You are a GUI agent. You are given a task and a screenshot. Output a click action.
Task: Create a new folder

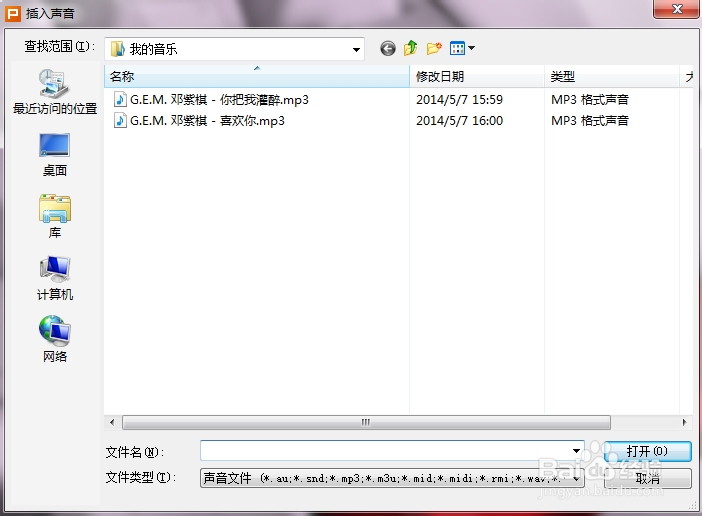(x=434, y=48)
